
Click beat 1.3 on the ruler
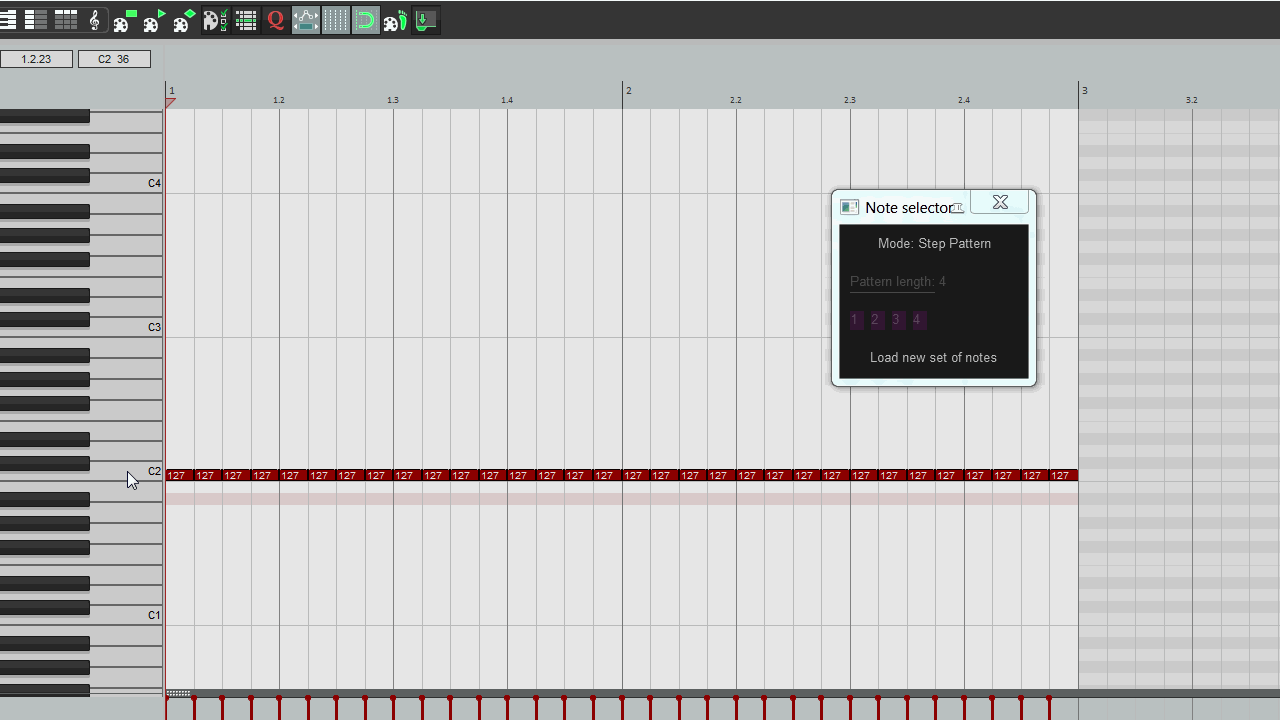393,100
